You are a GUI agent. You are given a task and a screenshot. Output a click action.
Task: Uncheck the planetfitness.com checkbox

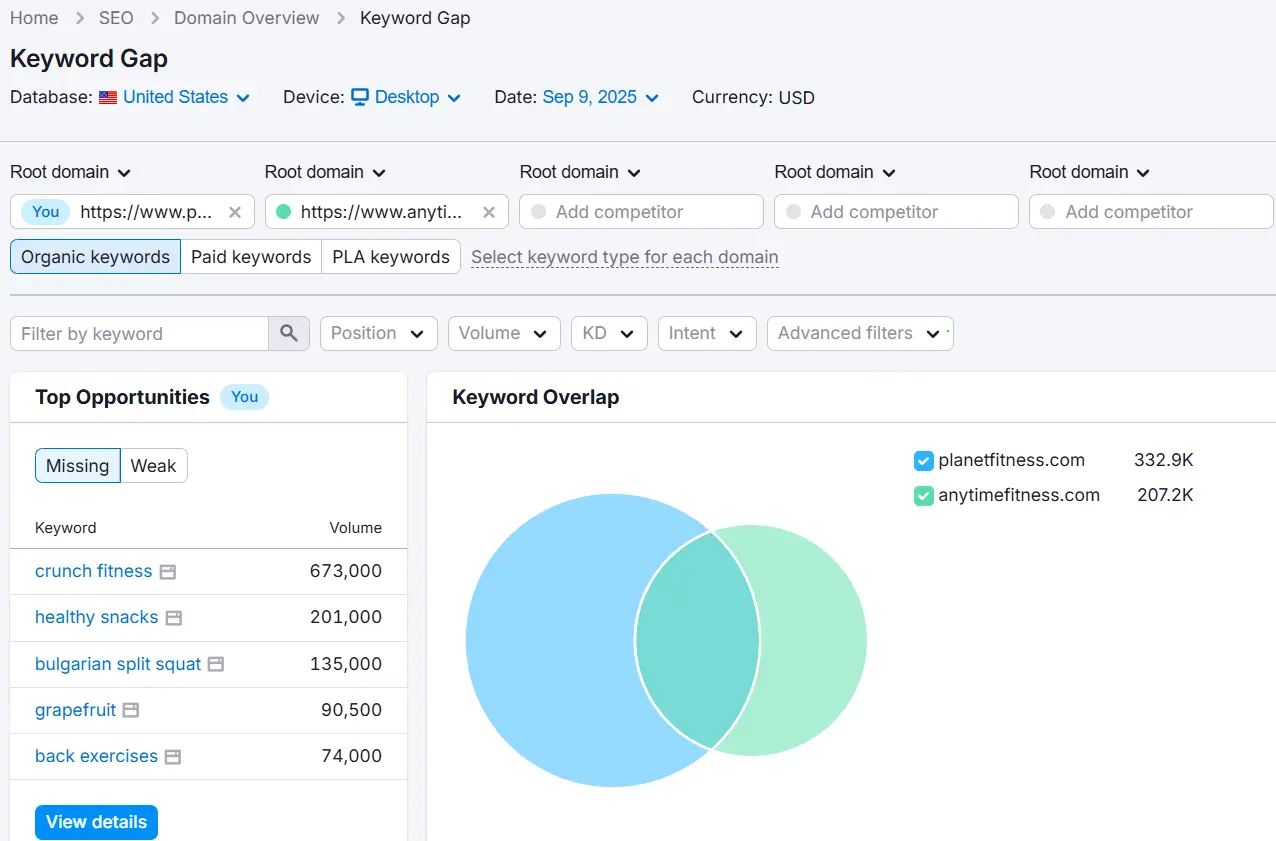point(923,461)
